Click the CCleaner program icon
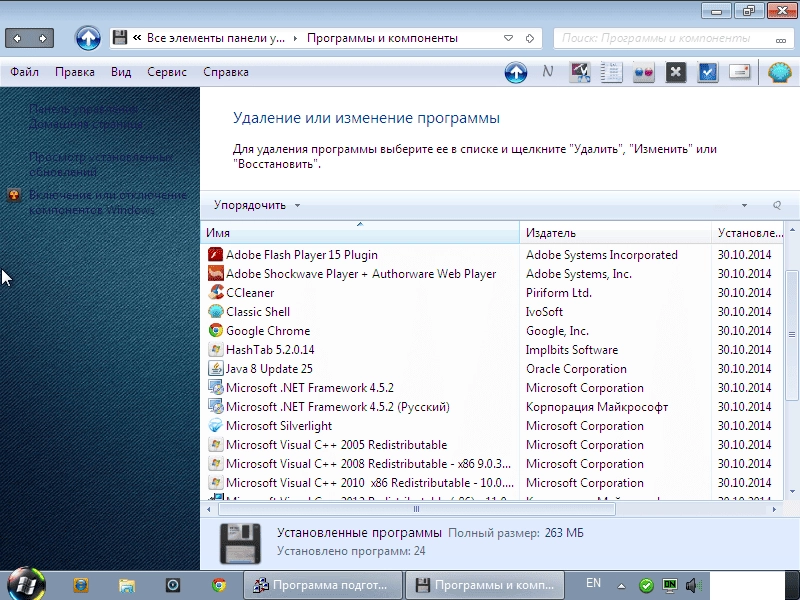 tap(215, 292)
